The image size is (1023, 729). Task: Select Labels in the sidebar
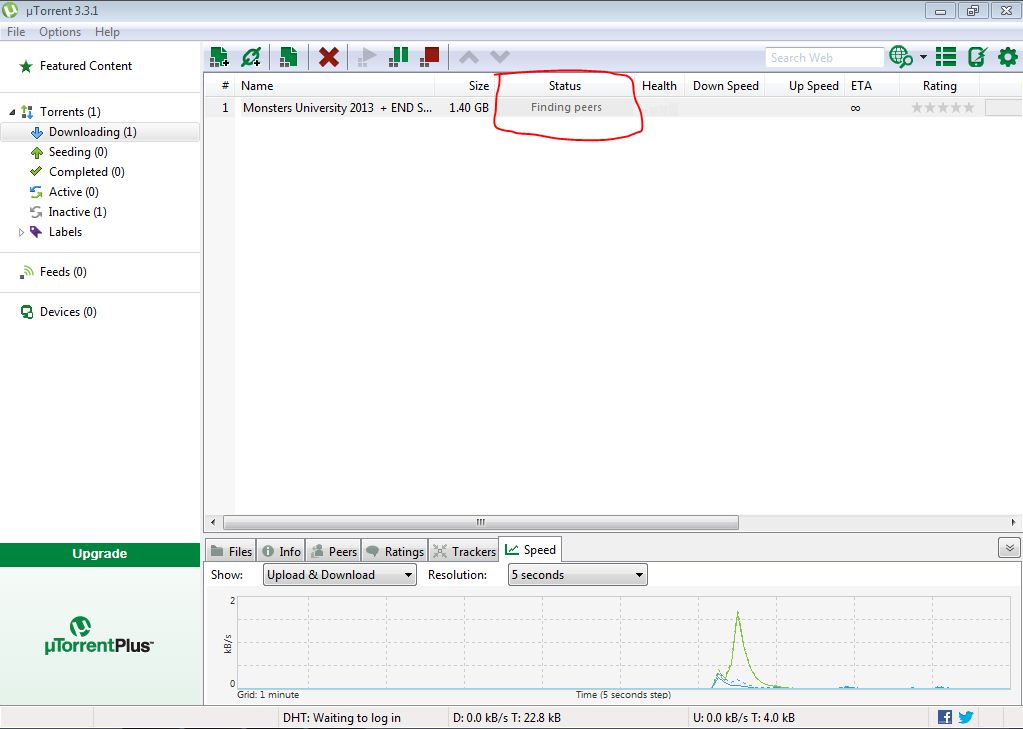click(x=65, y=232)
